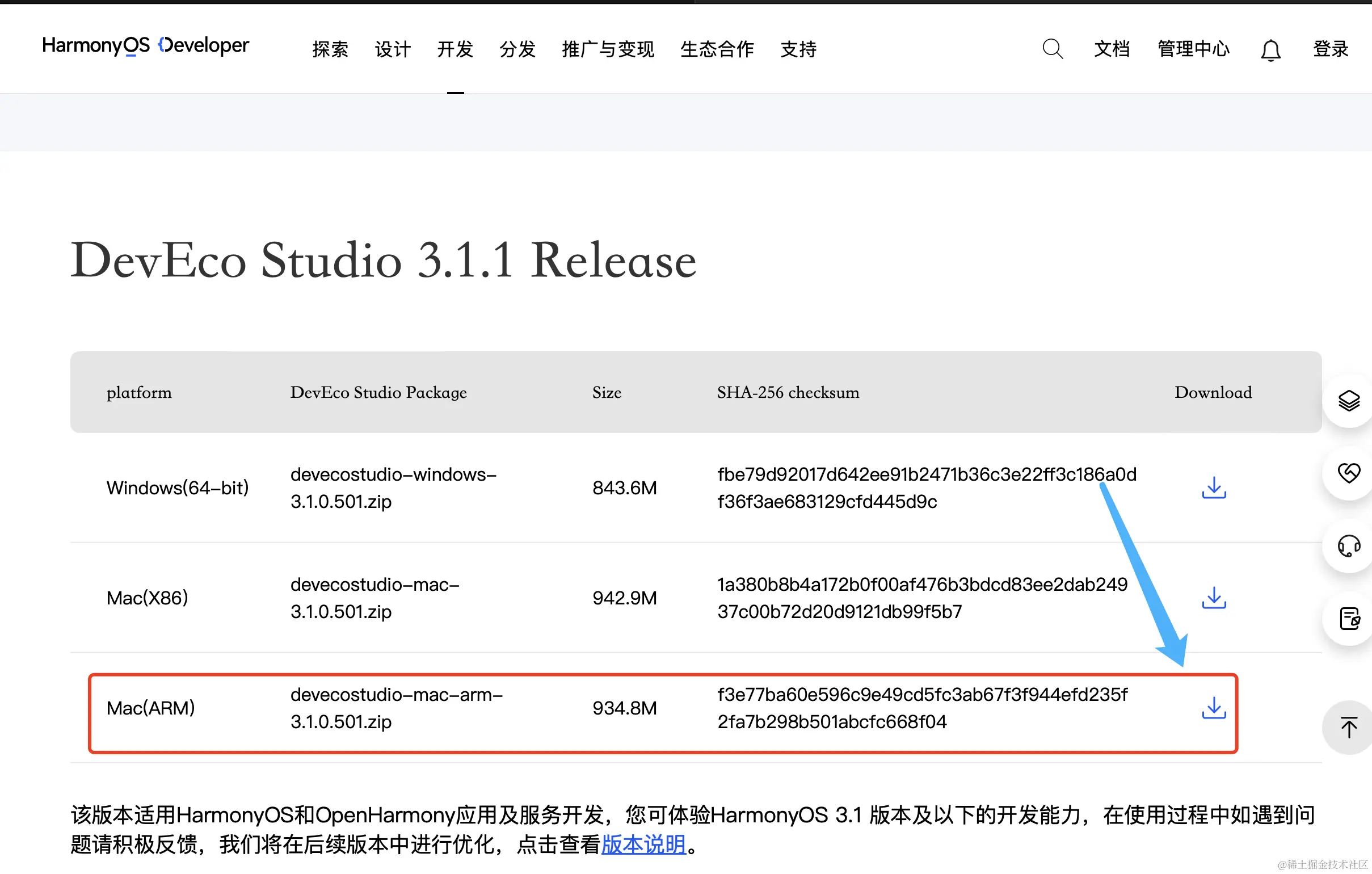Image resolution: width=1372 pixels, height=874 pixels.
Task: Click the layers icon in side floating bar
Action: tap(1348, 401)
